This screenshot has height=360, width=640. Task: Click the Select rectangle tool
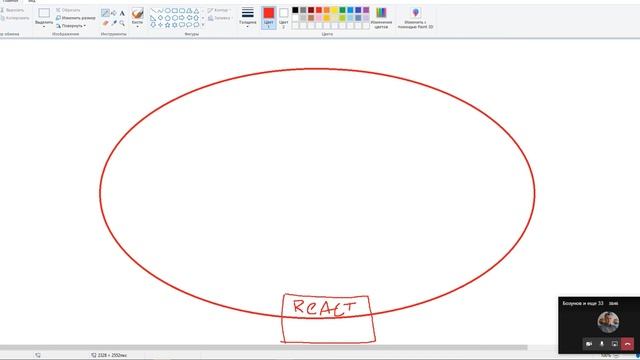[x=44, y=13]
